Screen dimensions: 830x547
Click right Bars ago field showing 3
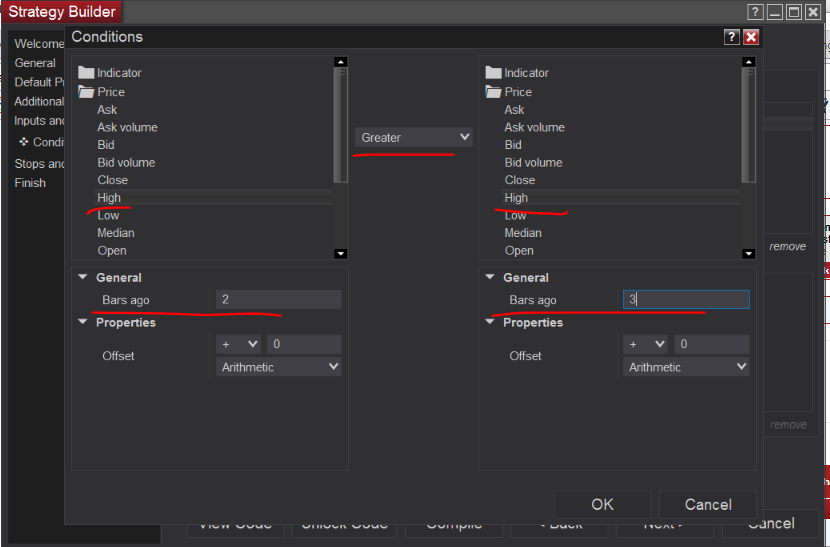click(x=686, y=300)
